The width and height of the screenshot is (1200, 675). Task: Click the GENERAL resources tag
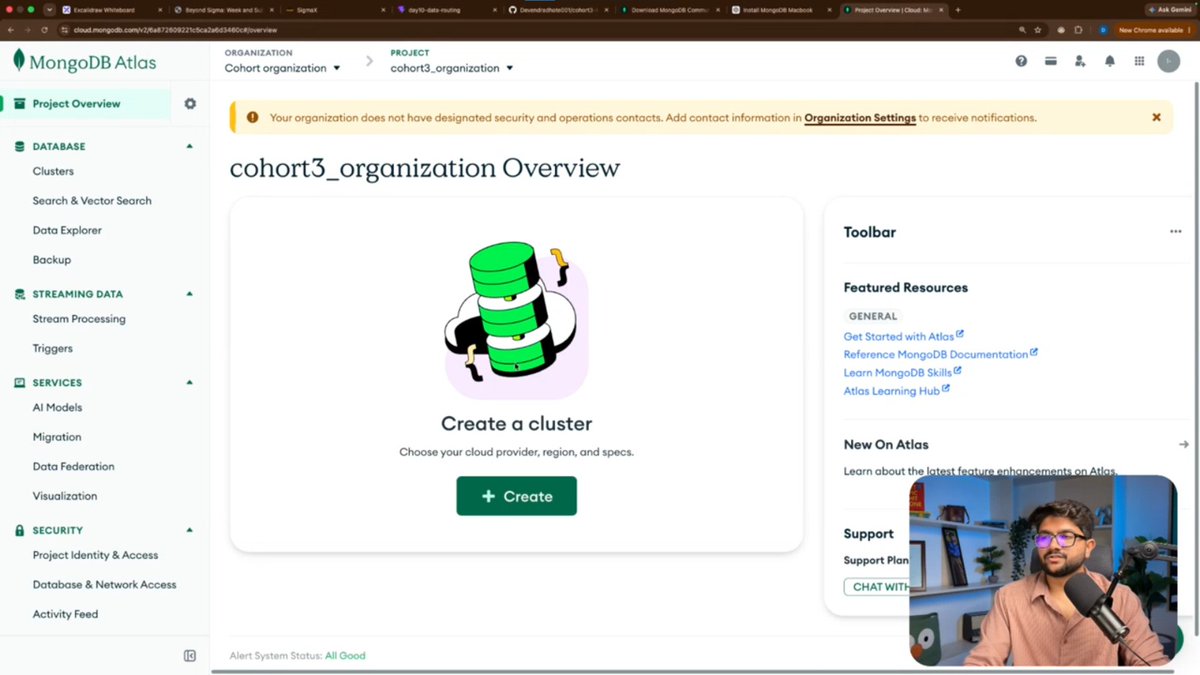(873, 316)
